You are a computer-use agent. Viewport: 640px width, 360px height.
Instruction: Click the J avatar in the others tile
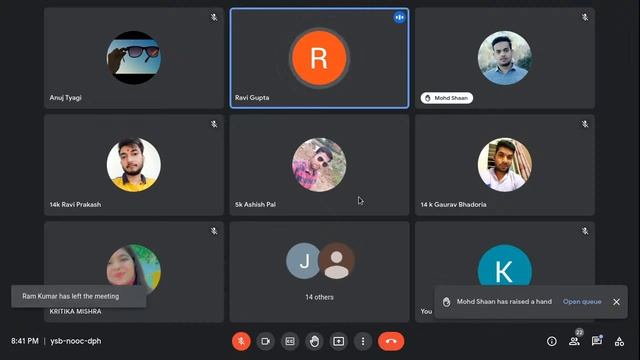(x=304, y=261)
